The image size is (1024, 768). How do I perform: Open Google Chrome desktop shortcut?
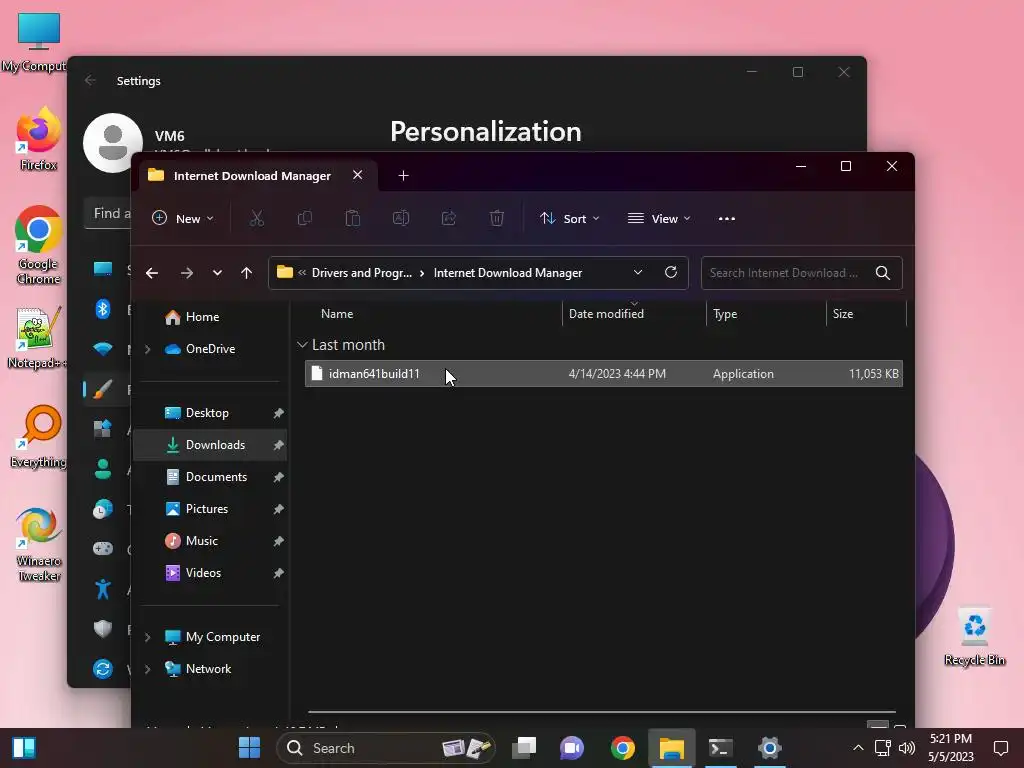pyautogui.click(x=38, y=246)
